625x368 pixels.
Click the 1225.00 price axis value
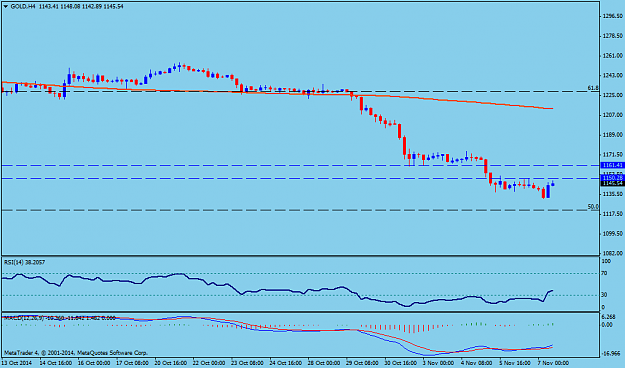(x=613, y=95)
